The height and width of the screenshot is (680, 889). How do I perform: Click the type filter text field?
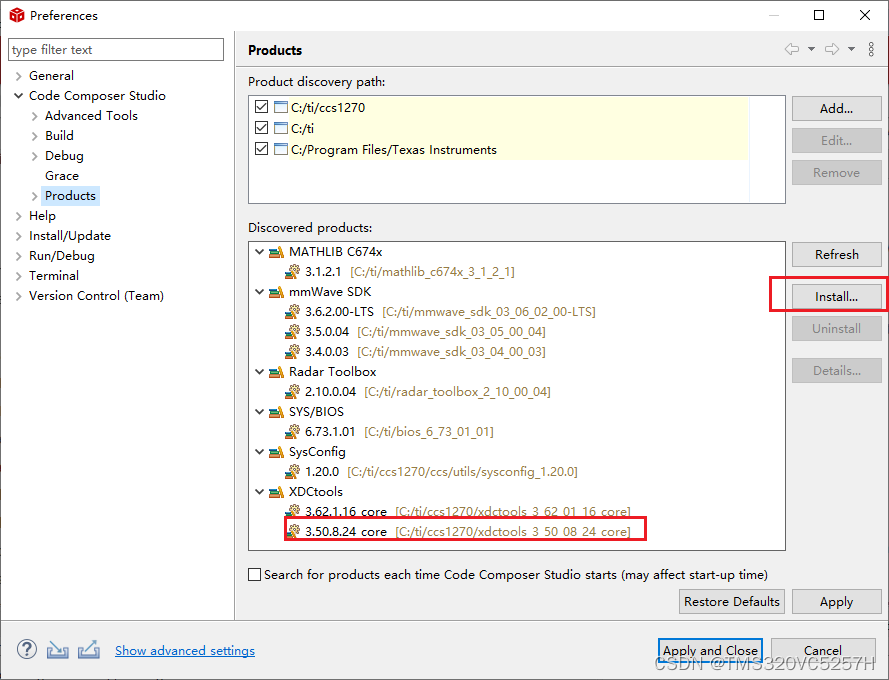pos(115,49)
